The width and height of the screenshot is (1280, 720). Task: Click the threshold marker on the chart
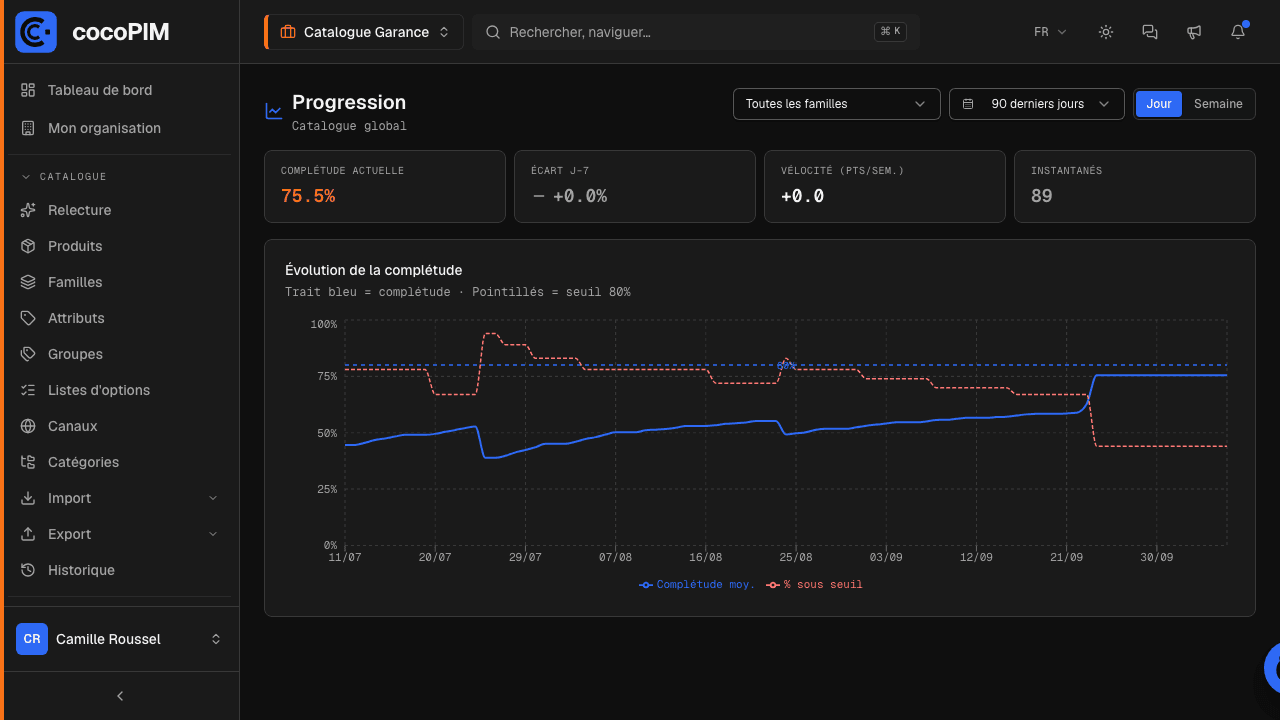coord(786,365)
